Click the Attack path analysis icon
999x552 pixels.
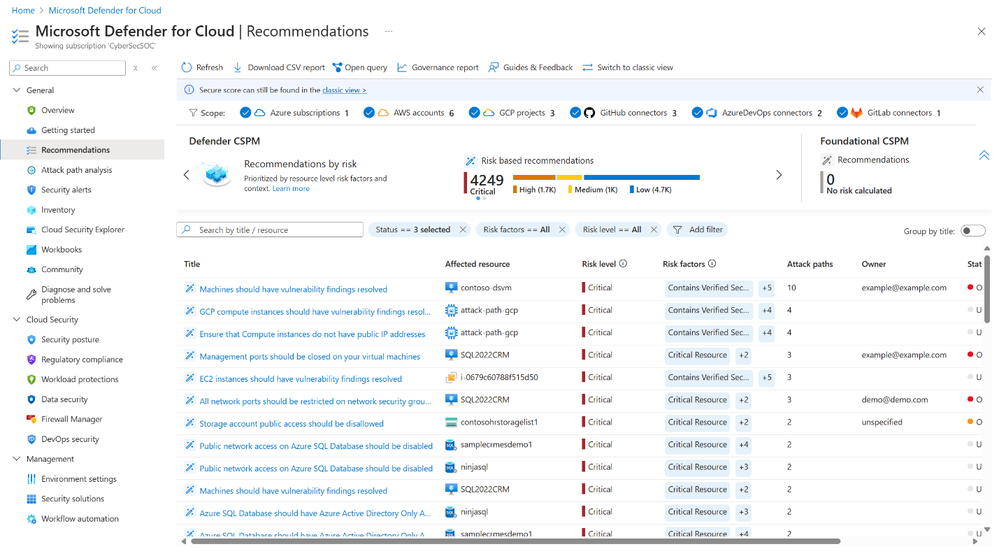(x=31, y=170)
